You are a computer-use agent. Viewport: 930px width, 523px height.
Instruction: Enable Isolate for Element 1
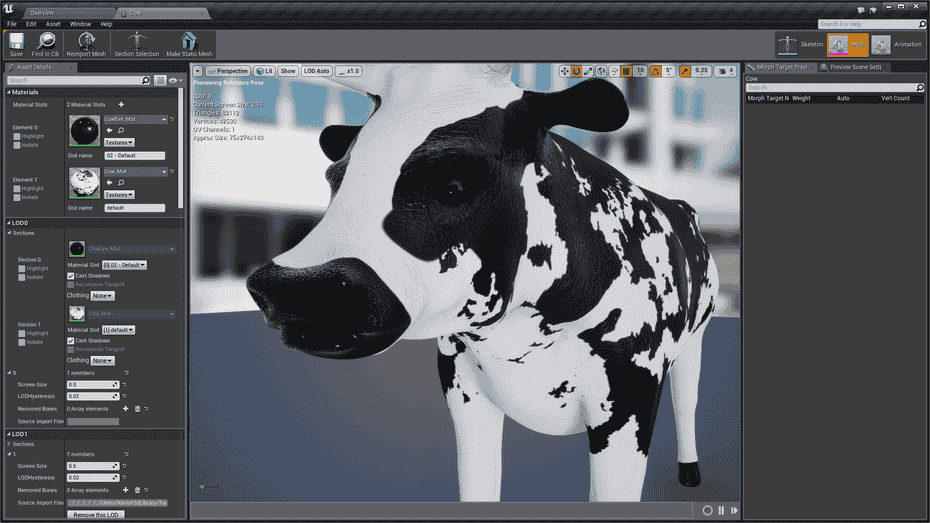(17, 197)
